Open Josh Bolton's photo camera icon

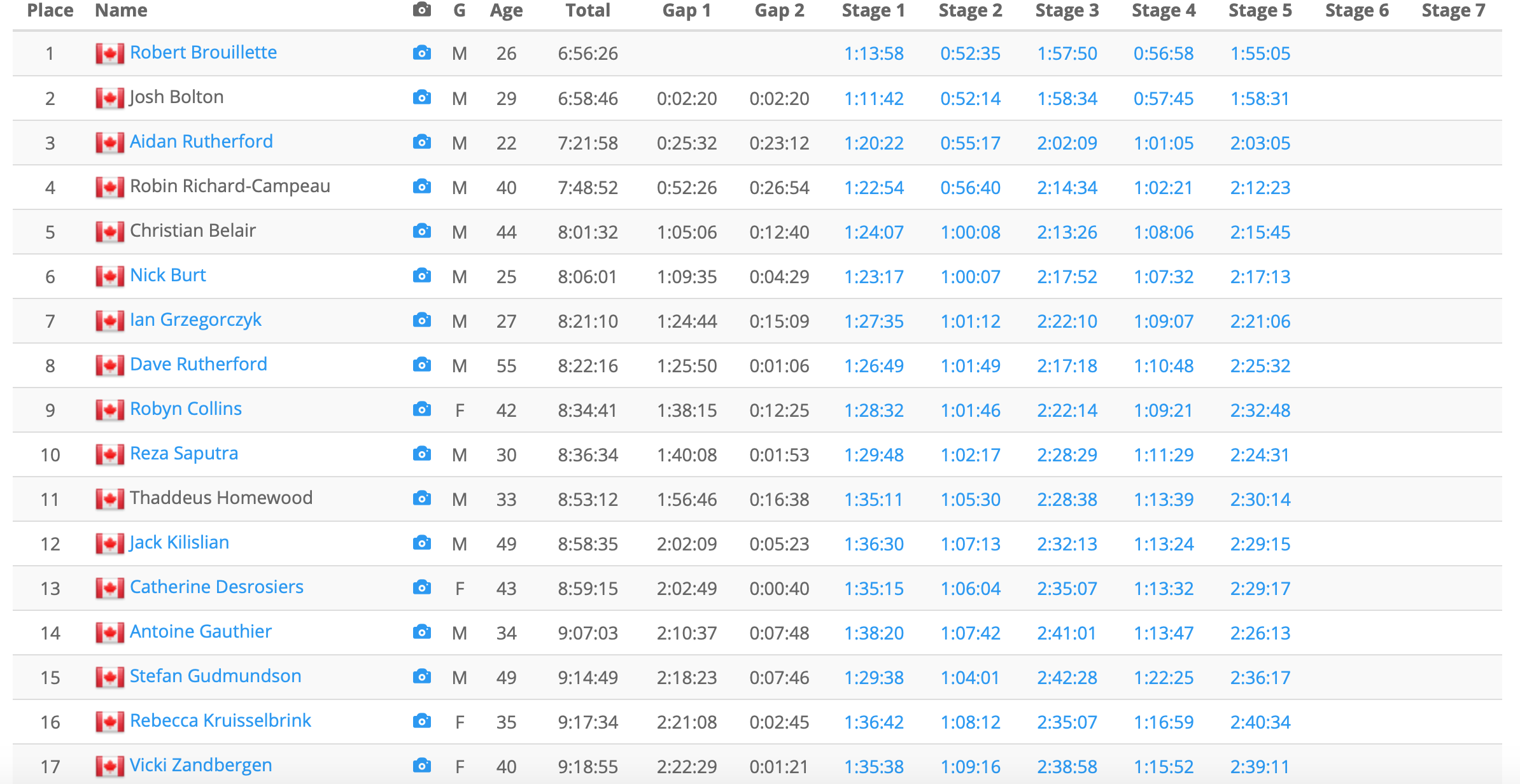point(421,97)
